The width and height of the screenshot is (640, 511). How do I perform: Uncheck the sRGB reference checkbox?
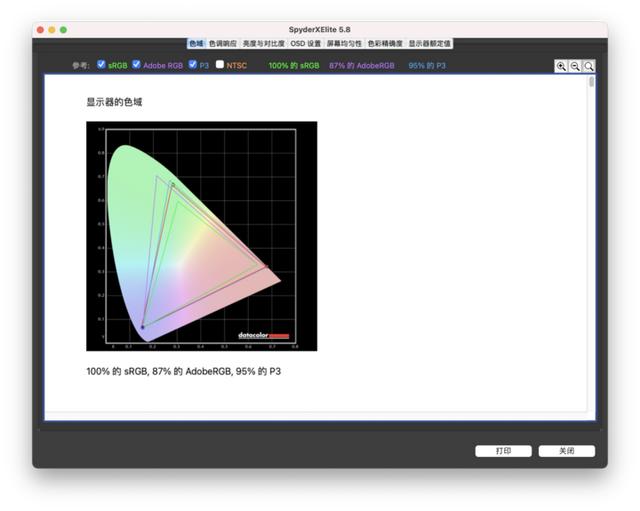[x=101, y=64]
